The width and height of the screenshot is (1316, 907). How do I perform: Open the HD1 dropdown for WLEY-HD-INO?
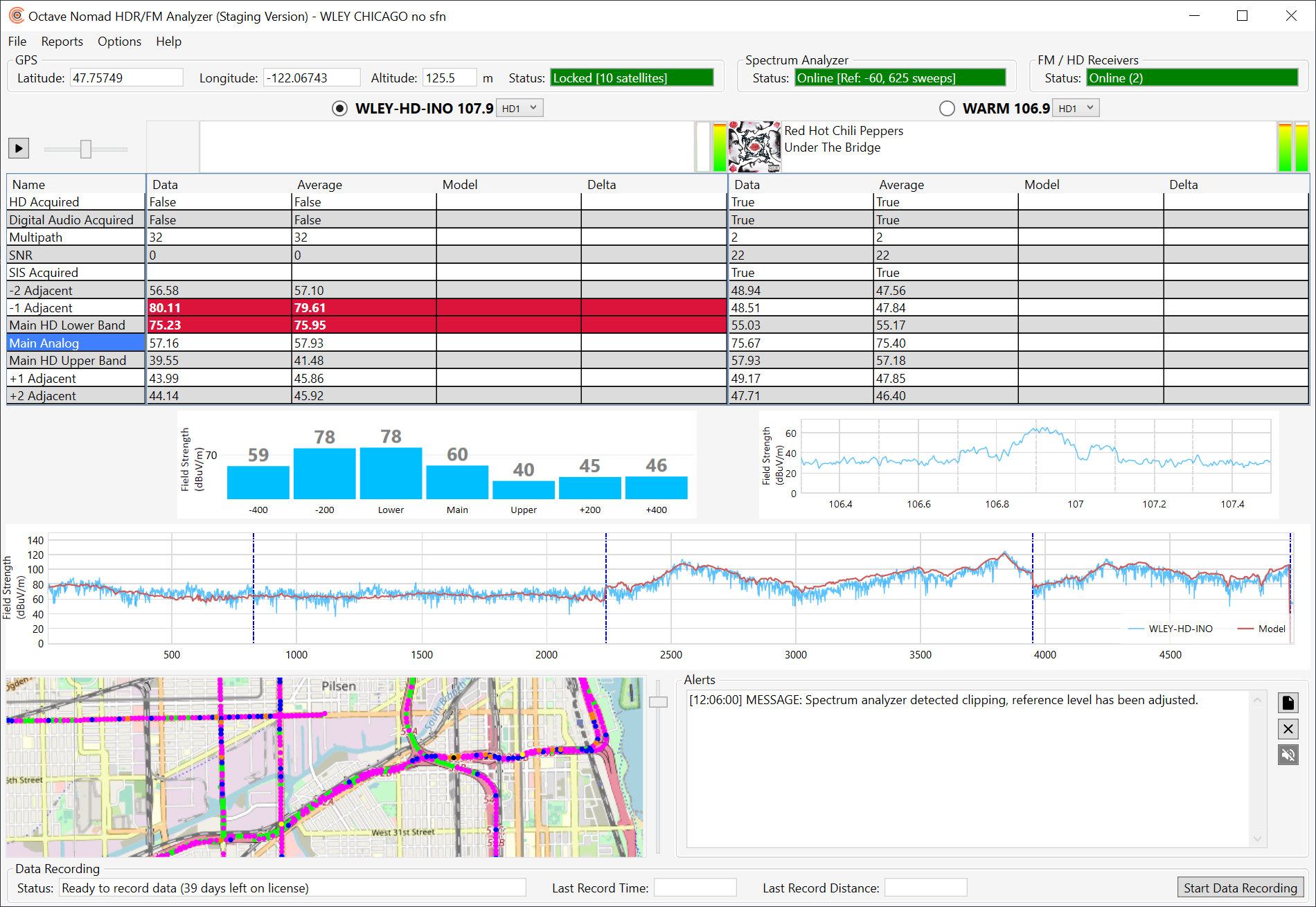[x=519, y=109]
